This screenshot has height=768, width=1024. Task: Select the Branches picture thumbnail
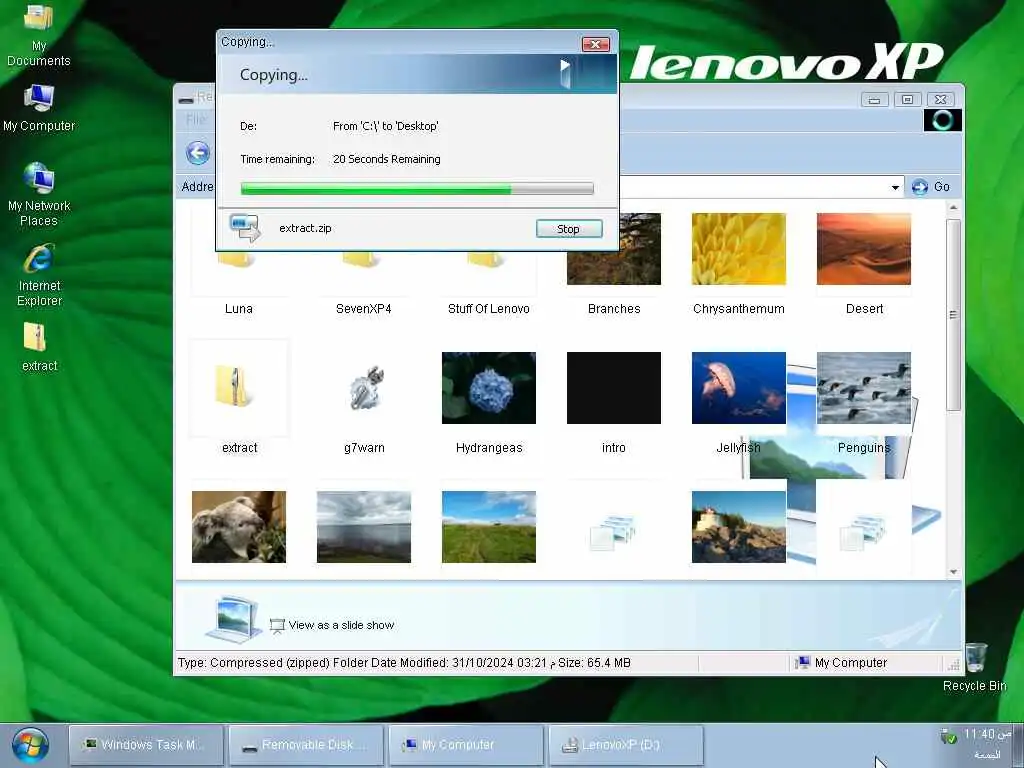click(613, 249)
